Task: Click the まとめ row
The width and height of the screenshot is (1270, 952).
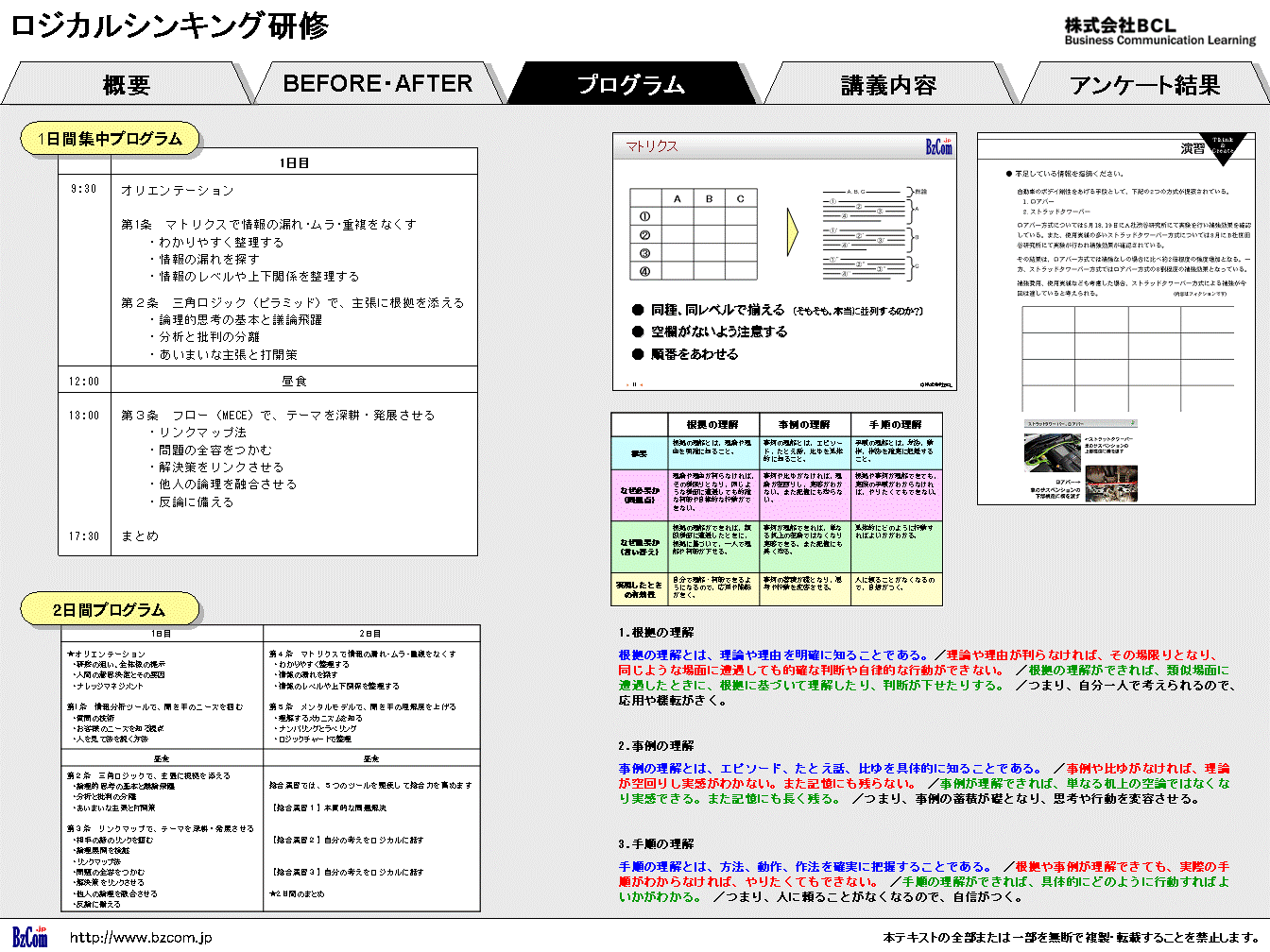Action: coord(140,536)
